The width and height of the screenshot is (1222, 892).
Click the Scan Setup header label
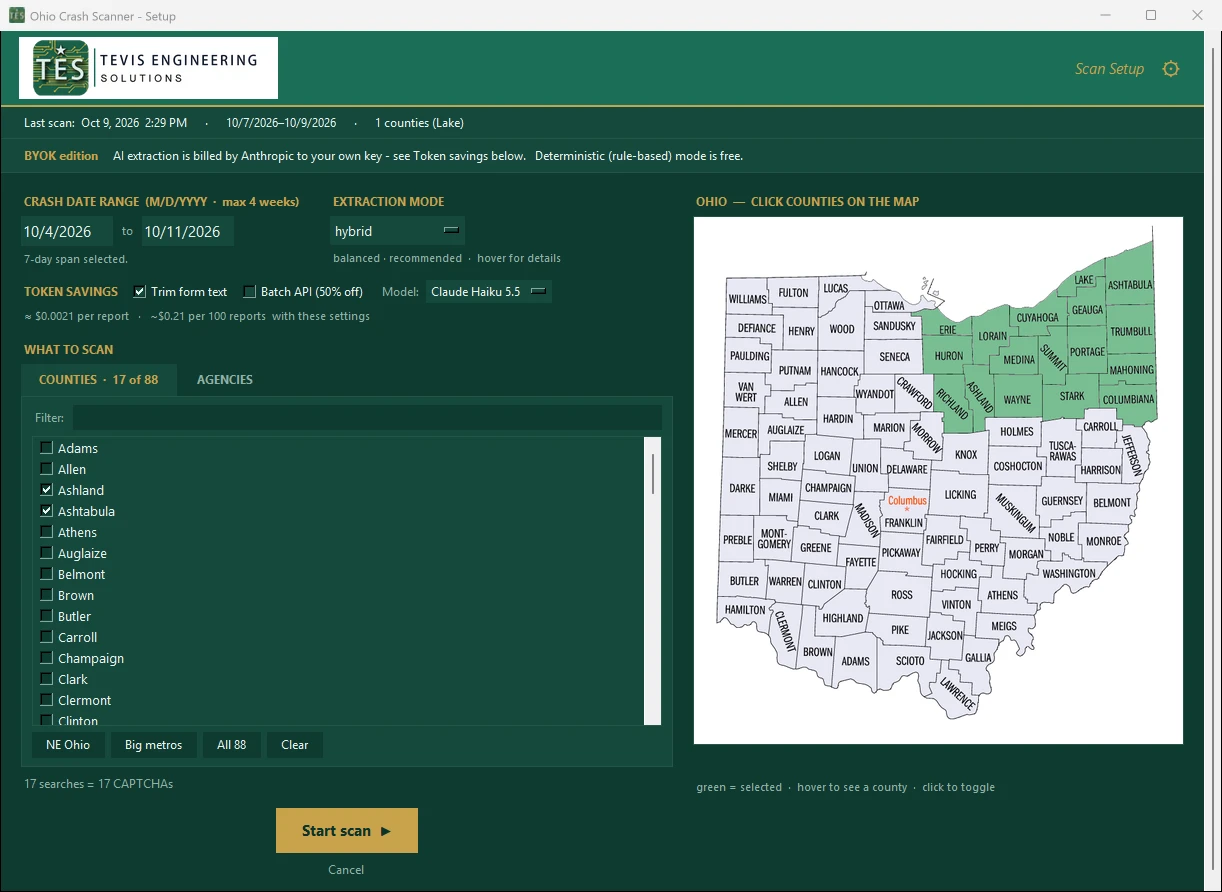(1109, 69)
